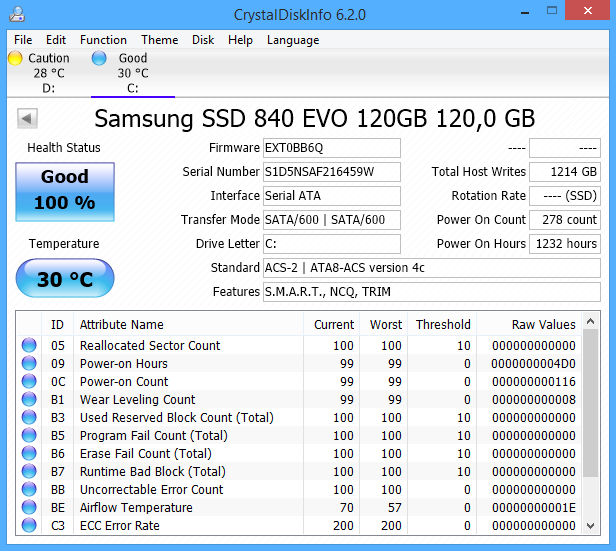Click raw value 0000000004D0 of Power-on Hours

coord(533,363)
